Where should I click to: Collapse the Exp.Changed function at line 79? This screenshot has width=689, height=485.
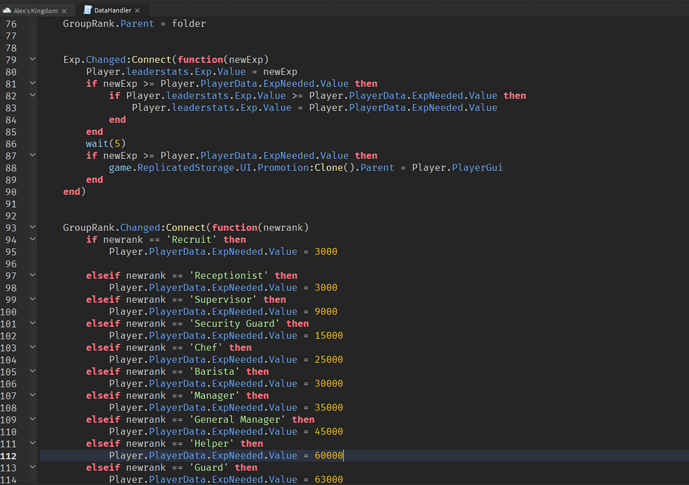pos(32,60)
